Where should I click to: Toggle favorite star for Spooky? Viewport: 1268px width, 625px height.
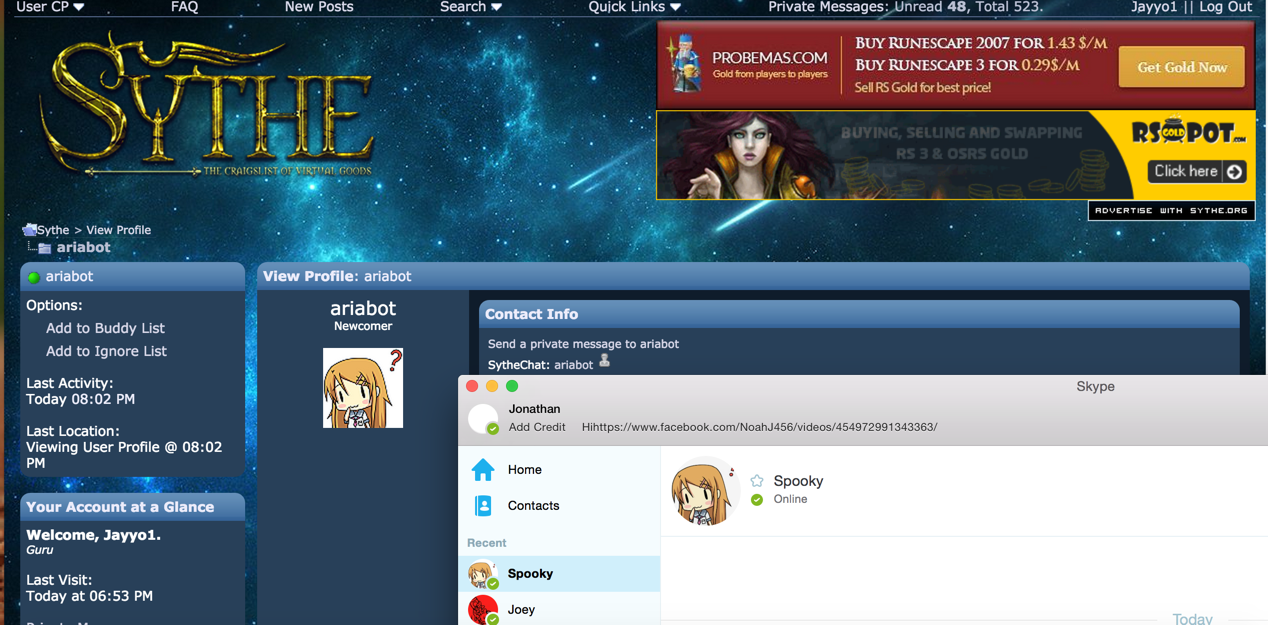[757, 481]
